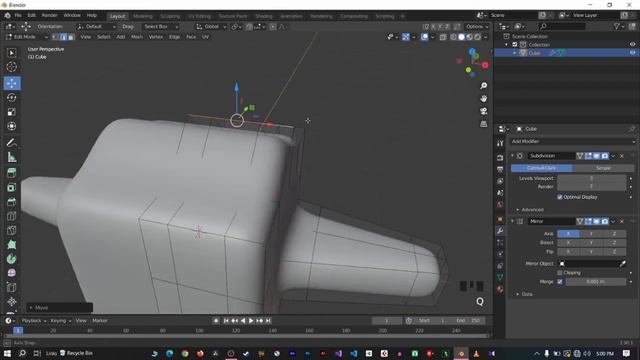This screenshot has height=360, width=640.
Task: Open the Object Data properties tab icon
Action: [x=500, y=278]
